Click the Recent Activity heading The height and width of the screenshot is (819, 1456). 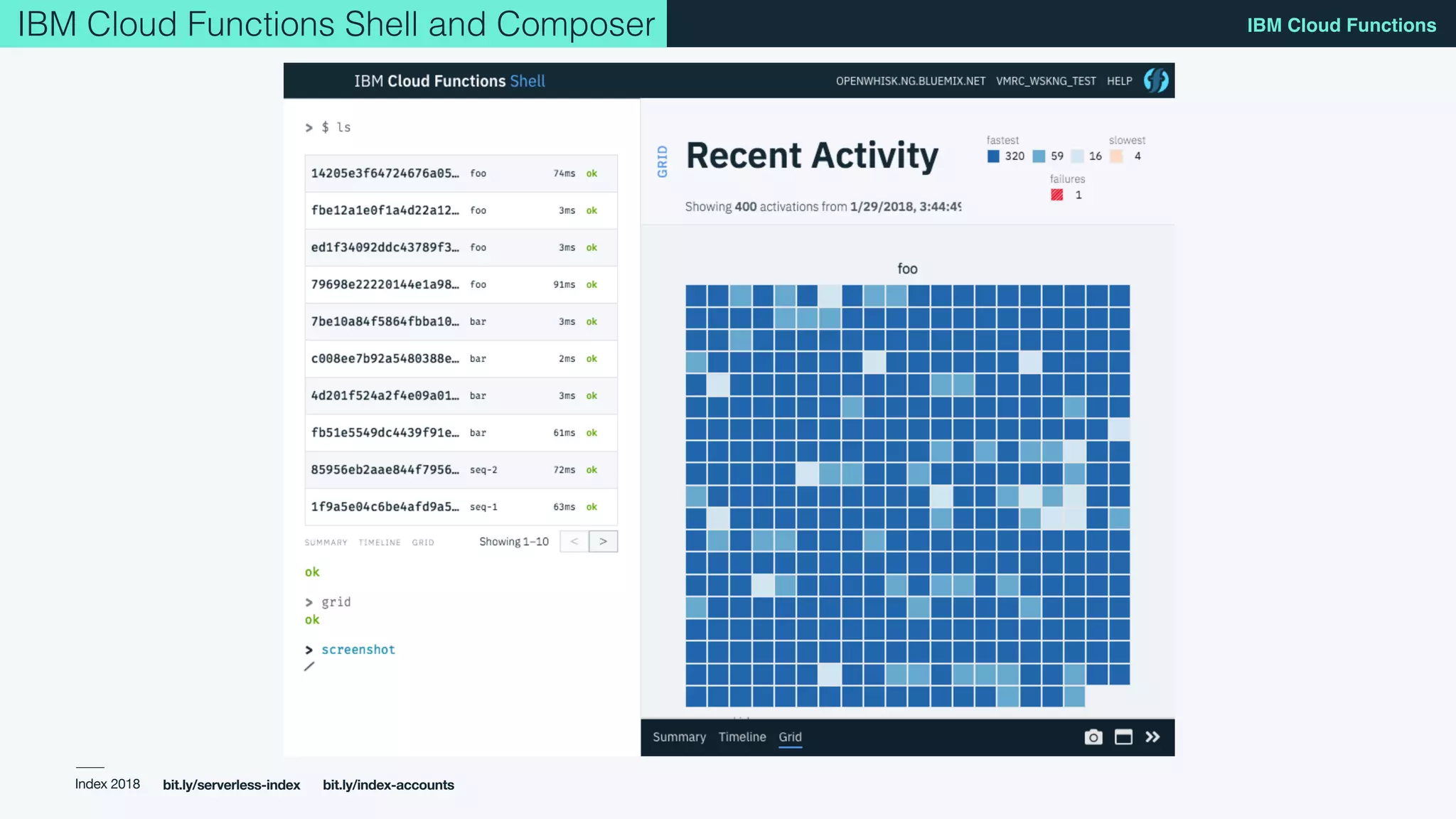coord(812,156)
